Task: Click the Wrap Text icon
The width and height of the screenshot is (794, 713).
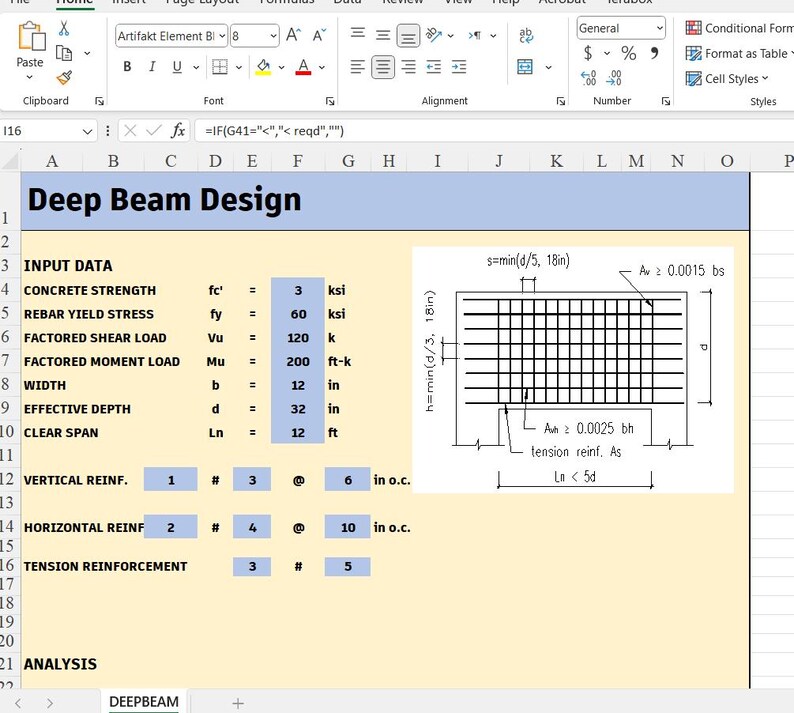Action: click(526, 35)
